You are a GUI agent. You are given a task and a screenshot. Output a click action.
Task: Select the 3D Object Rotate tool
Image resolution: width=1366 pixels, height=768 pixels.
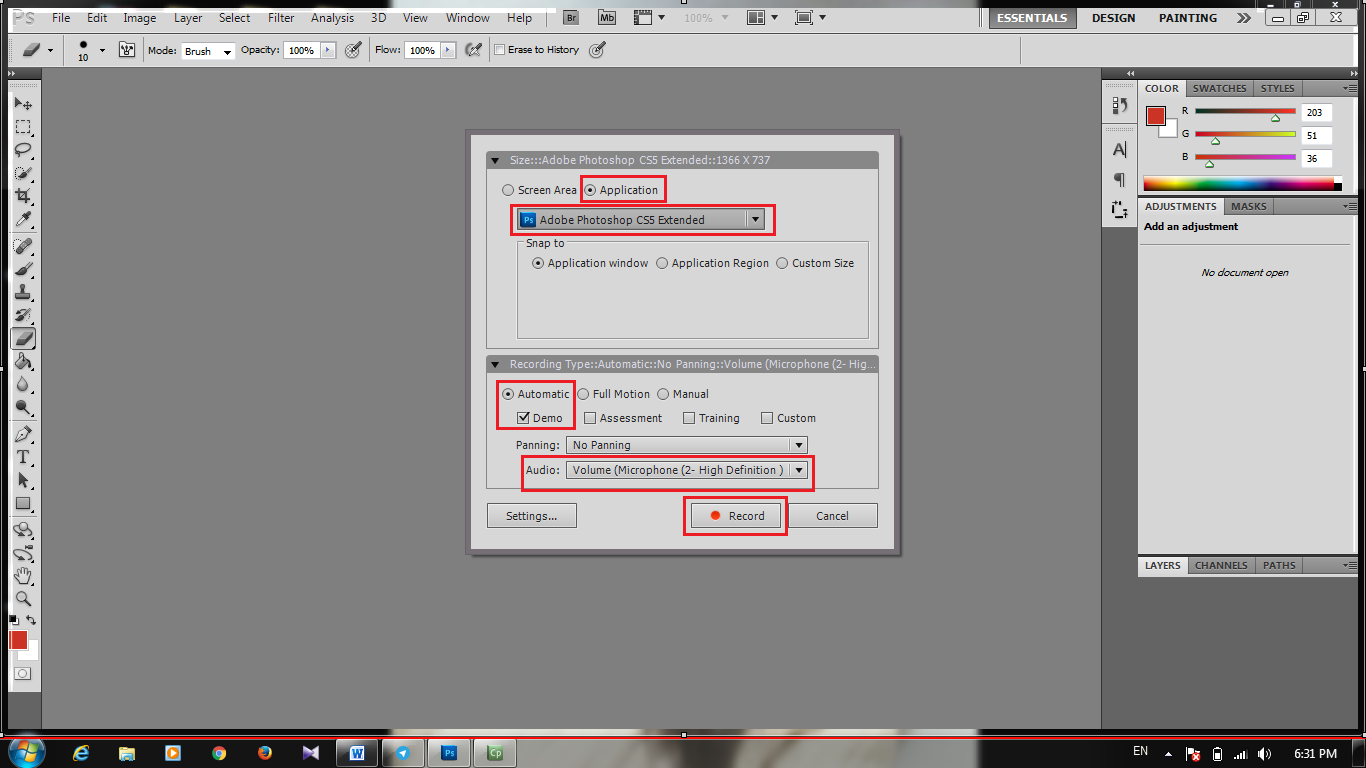(23, 530)
